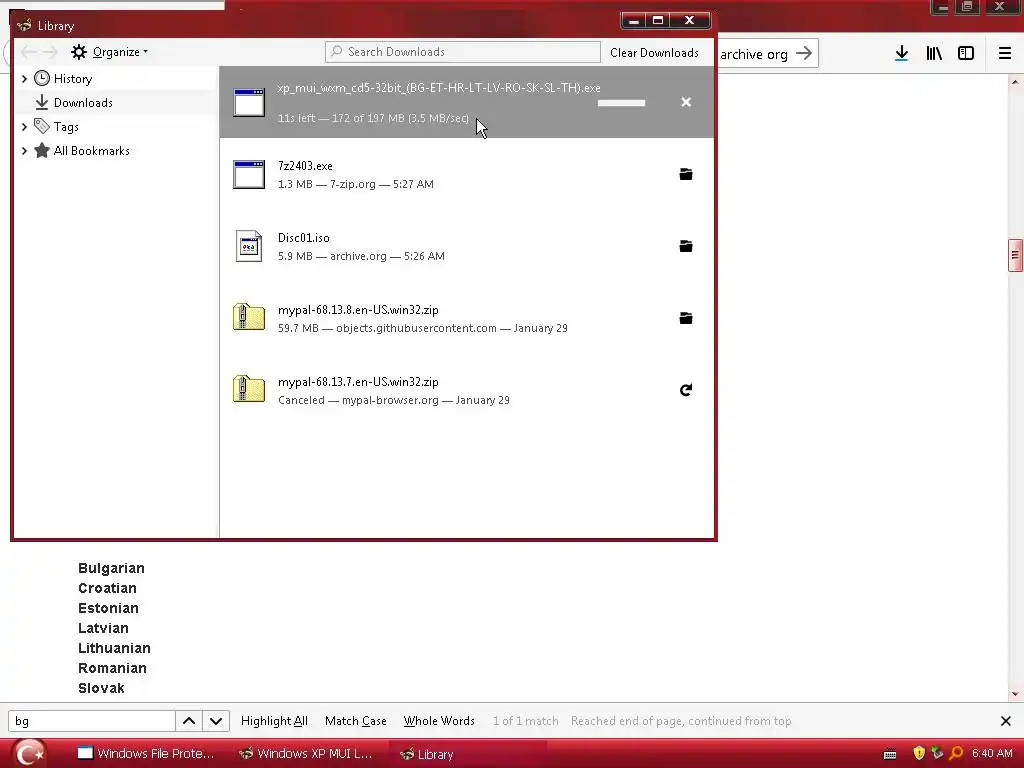Expand the All Bookmarks tree node

pos(24,151)
